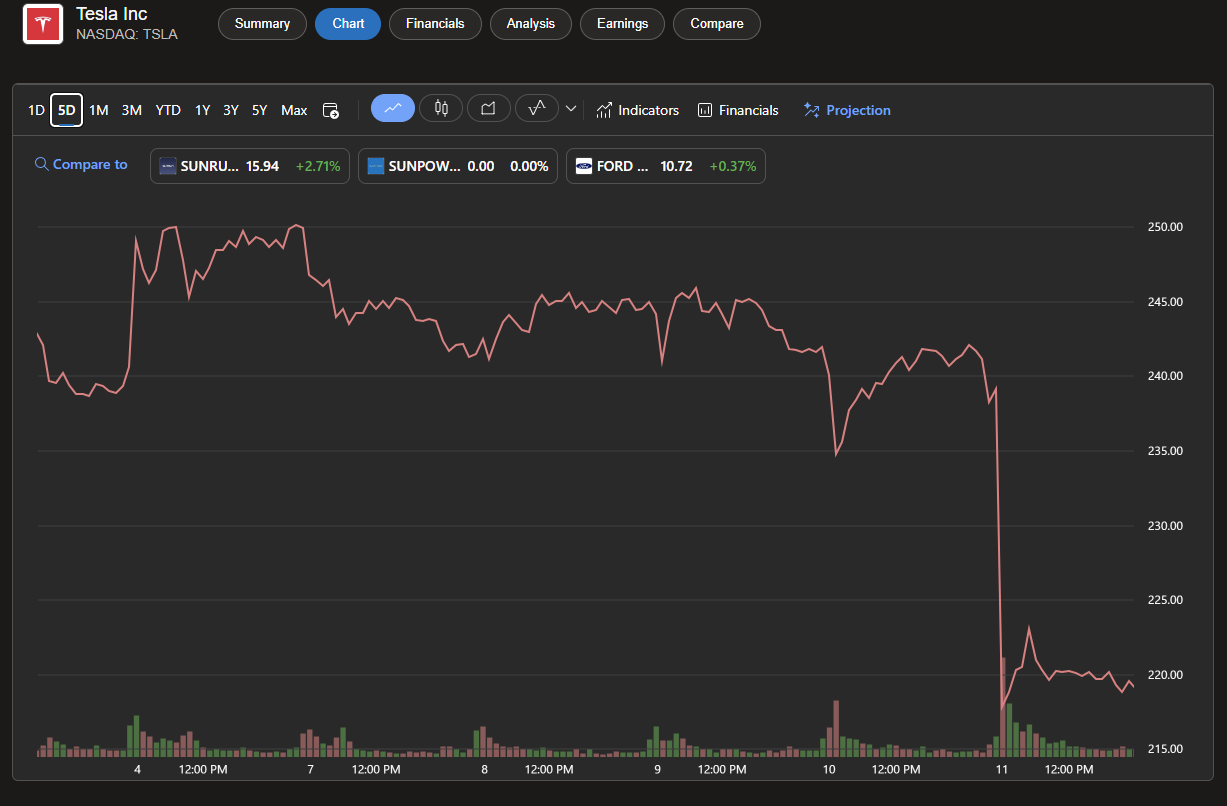Set range to YTD
The width and height of the screenshot is (1227, 806).
click(x=168, y=110)
